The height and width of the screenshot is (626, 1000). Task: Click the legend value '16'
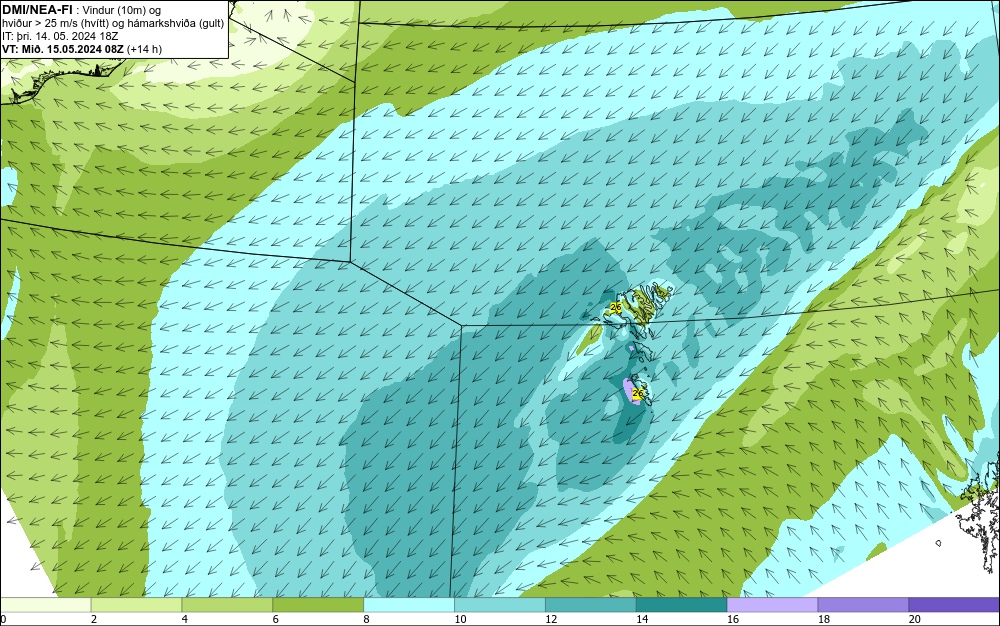point(733,619)
